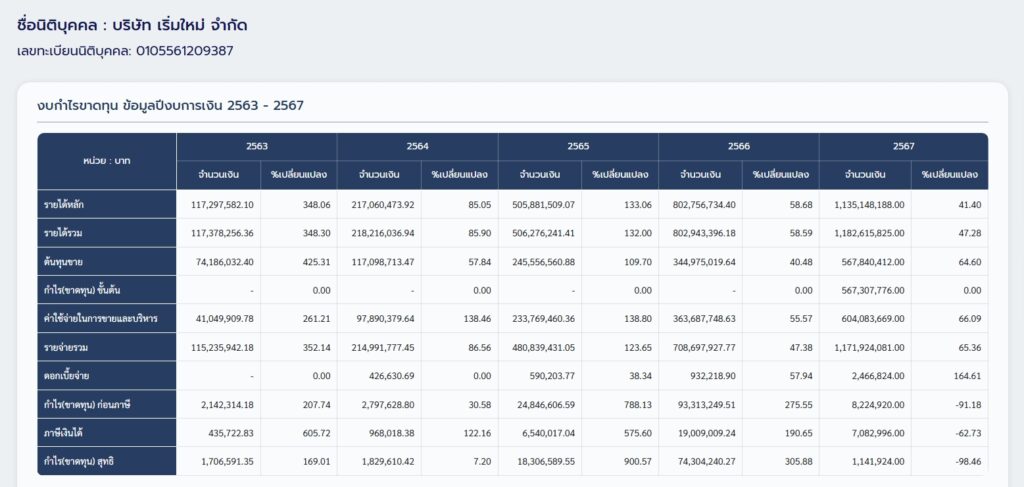Screen dimensions: 1024x487
Task: Select the ค่าใช้จ่ายในการขายและบริหาร row label
Action: [x=100, y=318]
